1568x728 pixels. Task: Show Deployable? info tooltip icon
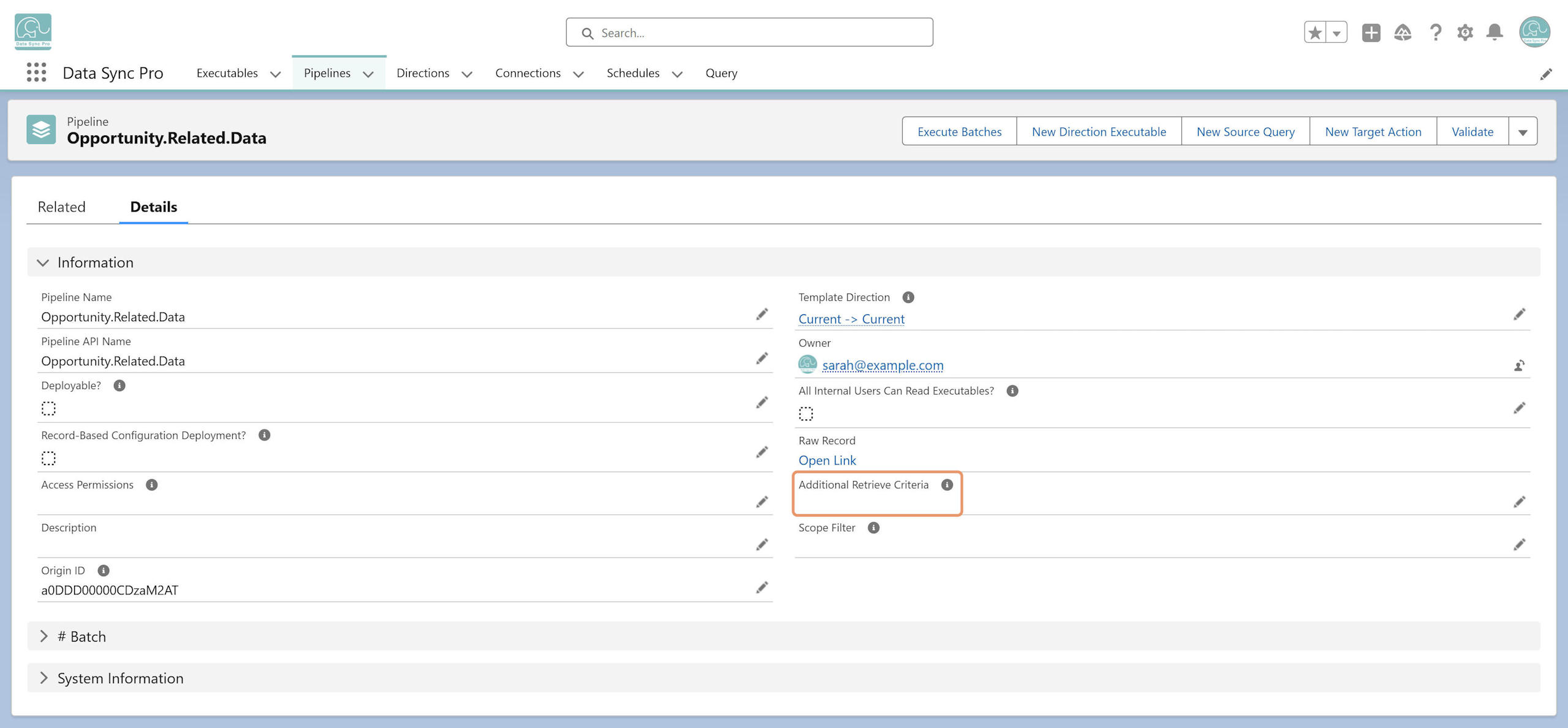click(119, 385)
